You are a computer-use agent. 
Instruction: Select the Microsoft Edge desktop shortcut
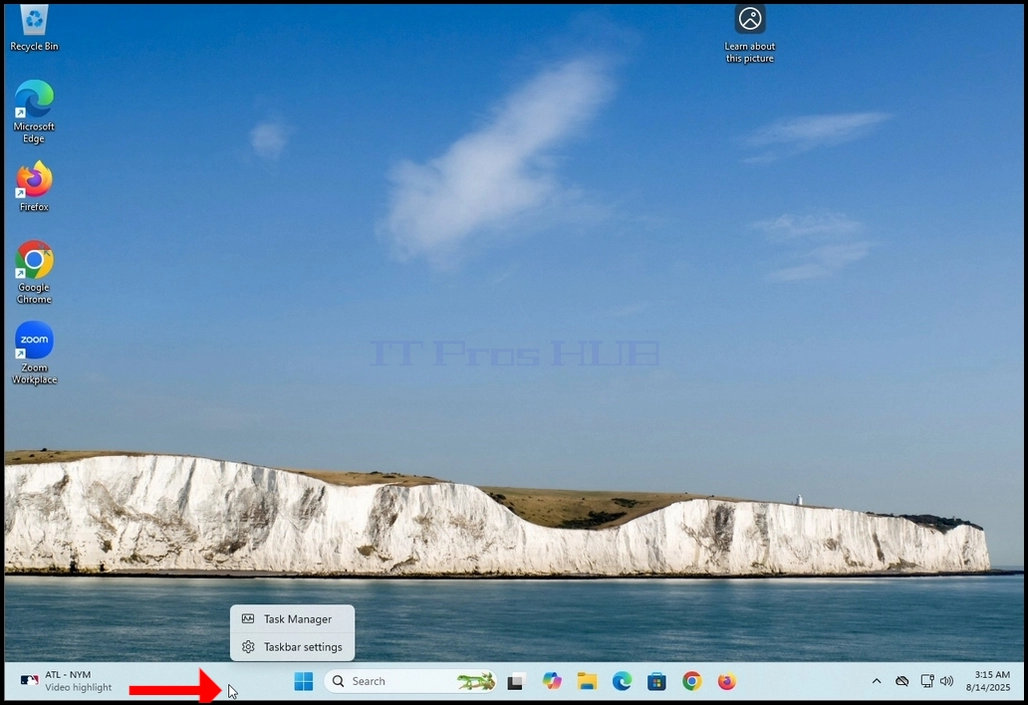click(34, 111)
